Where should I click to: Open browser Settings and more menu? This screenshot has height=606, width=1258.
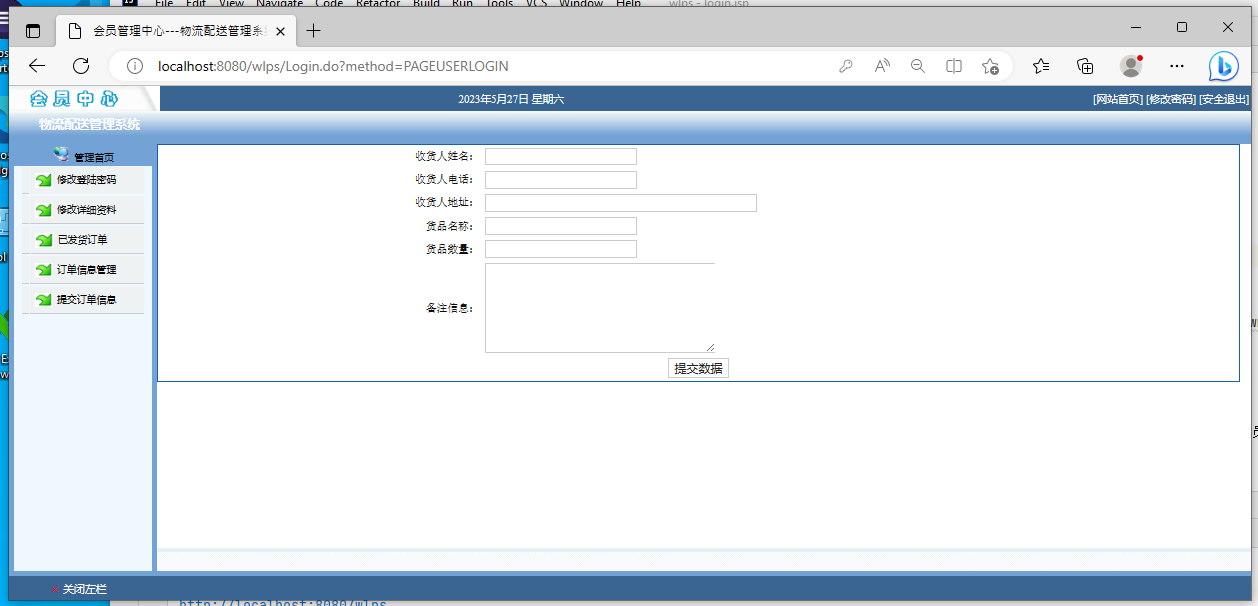[x=1177, y=66]
